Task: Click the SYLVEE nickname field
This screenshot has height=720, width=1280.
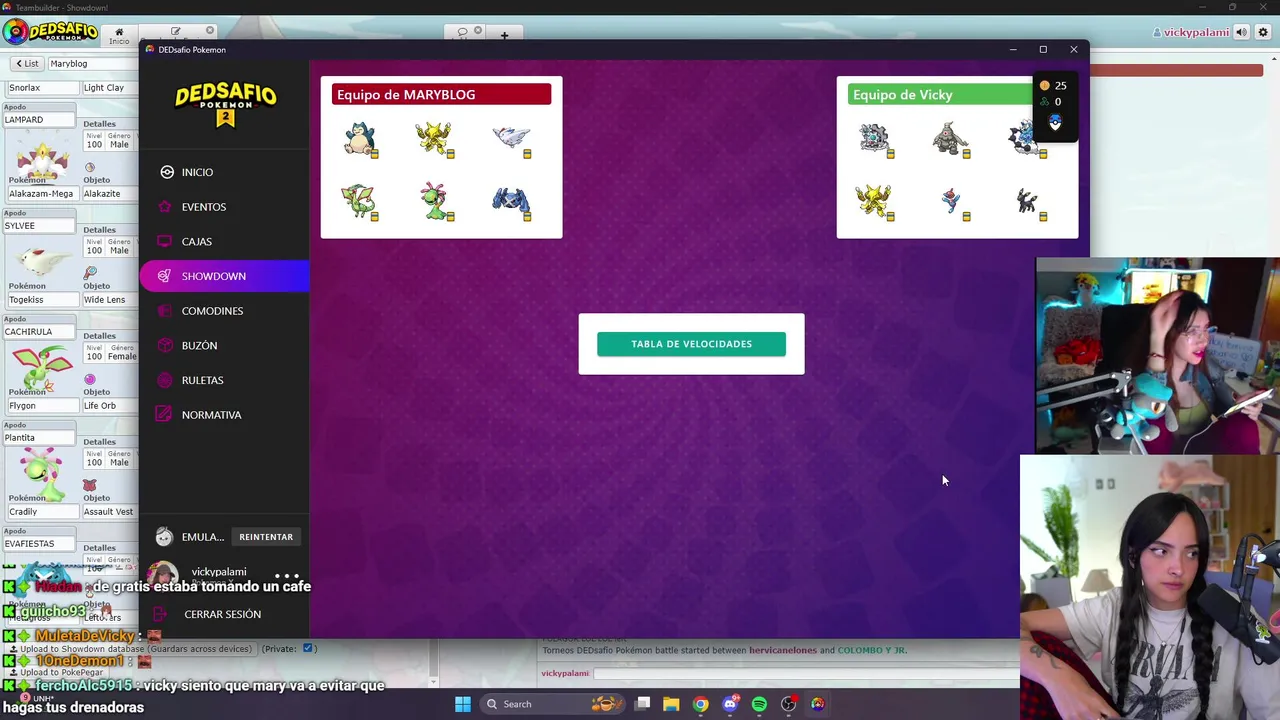Action: point(40,225)
